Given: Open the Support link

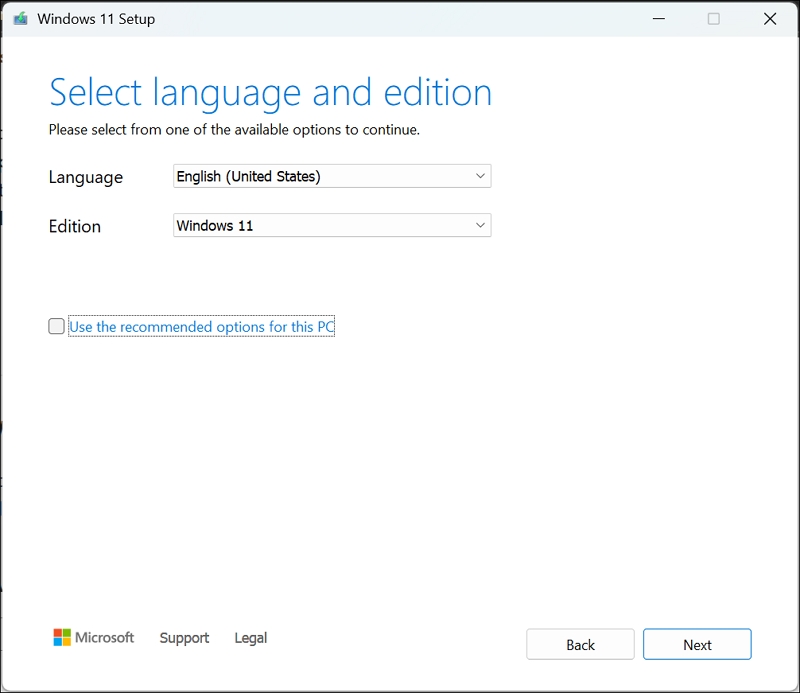Looking at the screenshot, I should [x=184, y=638].
